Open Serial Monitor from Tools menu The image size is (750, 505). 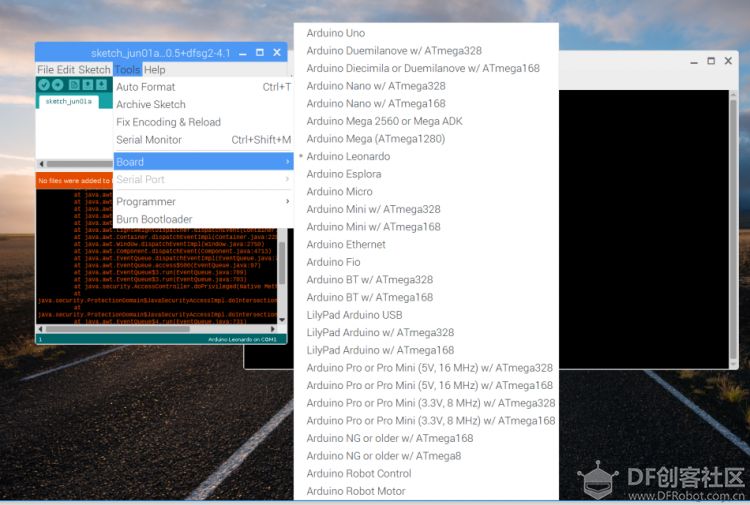pos(203,140)
